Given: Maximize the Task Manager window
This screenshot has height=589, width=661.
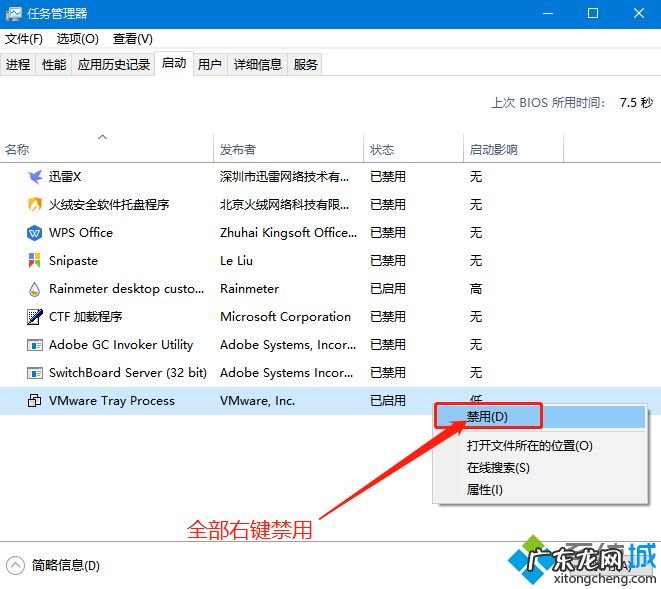Looking at the screenshot, I should [x=593, y=13].
